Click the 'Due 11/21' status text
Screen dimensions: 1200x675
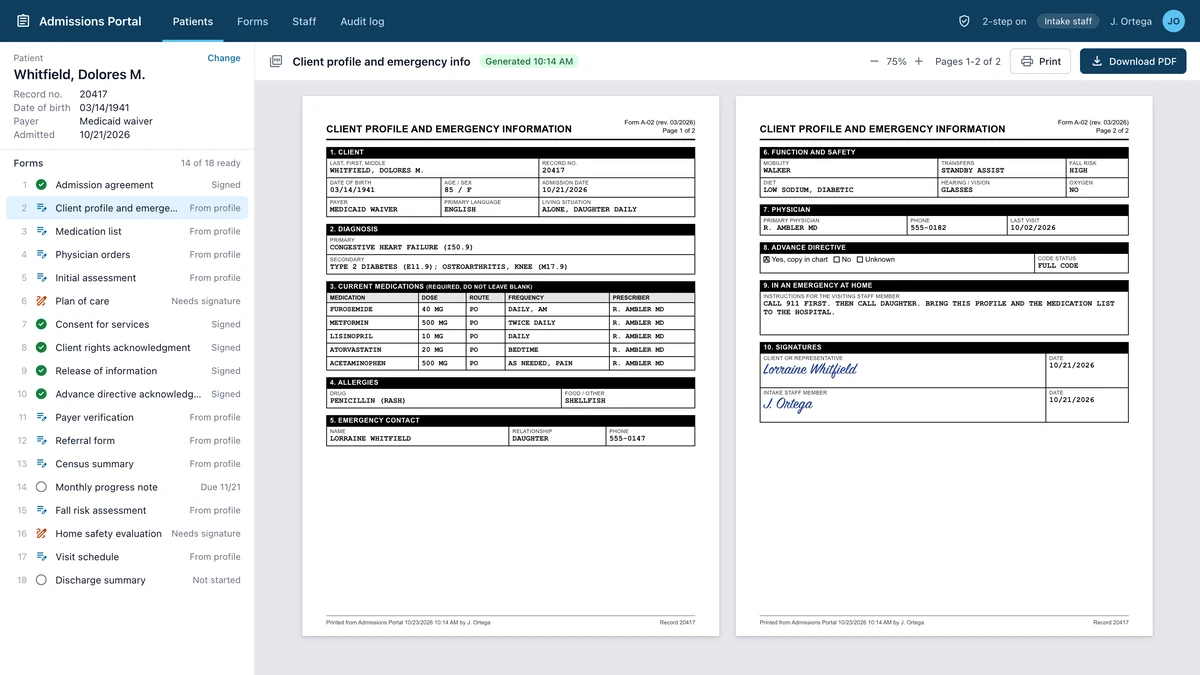click(221, 487)
